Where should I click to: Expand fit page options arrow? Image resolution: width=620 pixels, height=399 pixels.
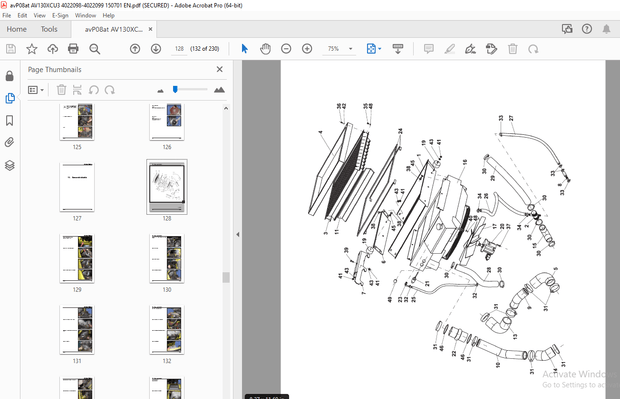[x=380, y=49]
